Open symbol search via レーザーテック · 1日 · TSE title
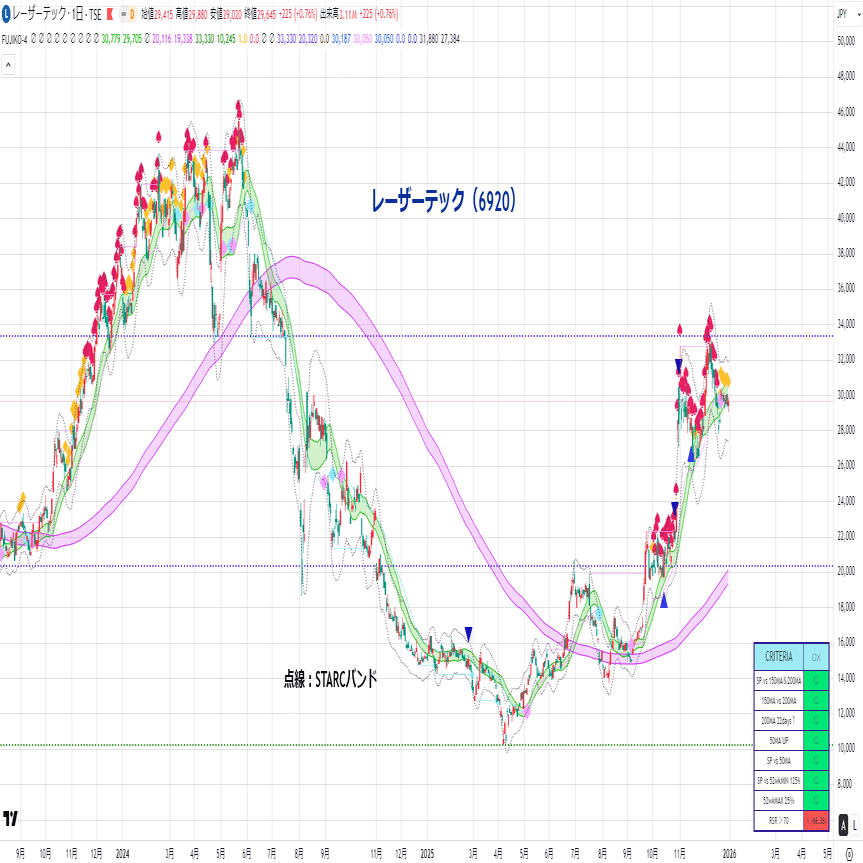This screenshot has height=863, width=863. [57, 14]
